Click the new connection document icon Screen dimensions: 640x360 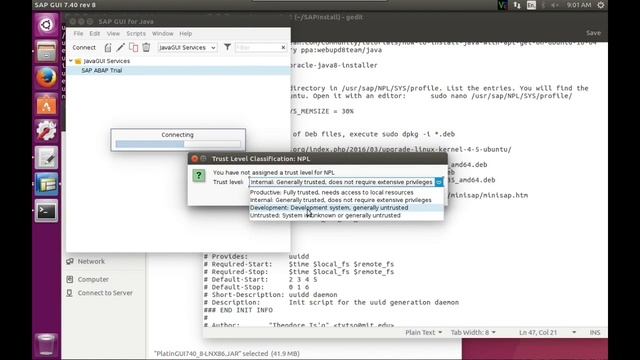point(108,47)
